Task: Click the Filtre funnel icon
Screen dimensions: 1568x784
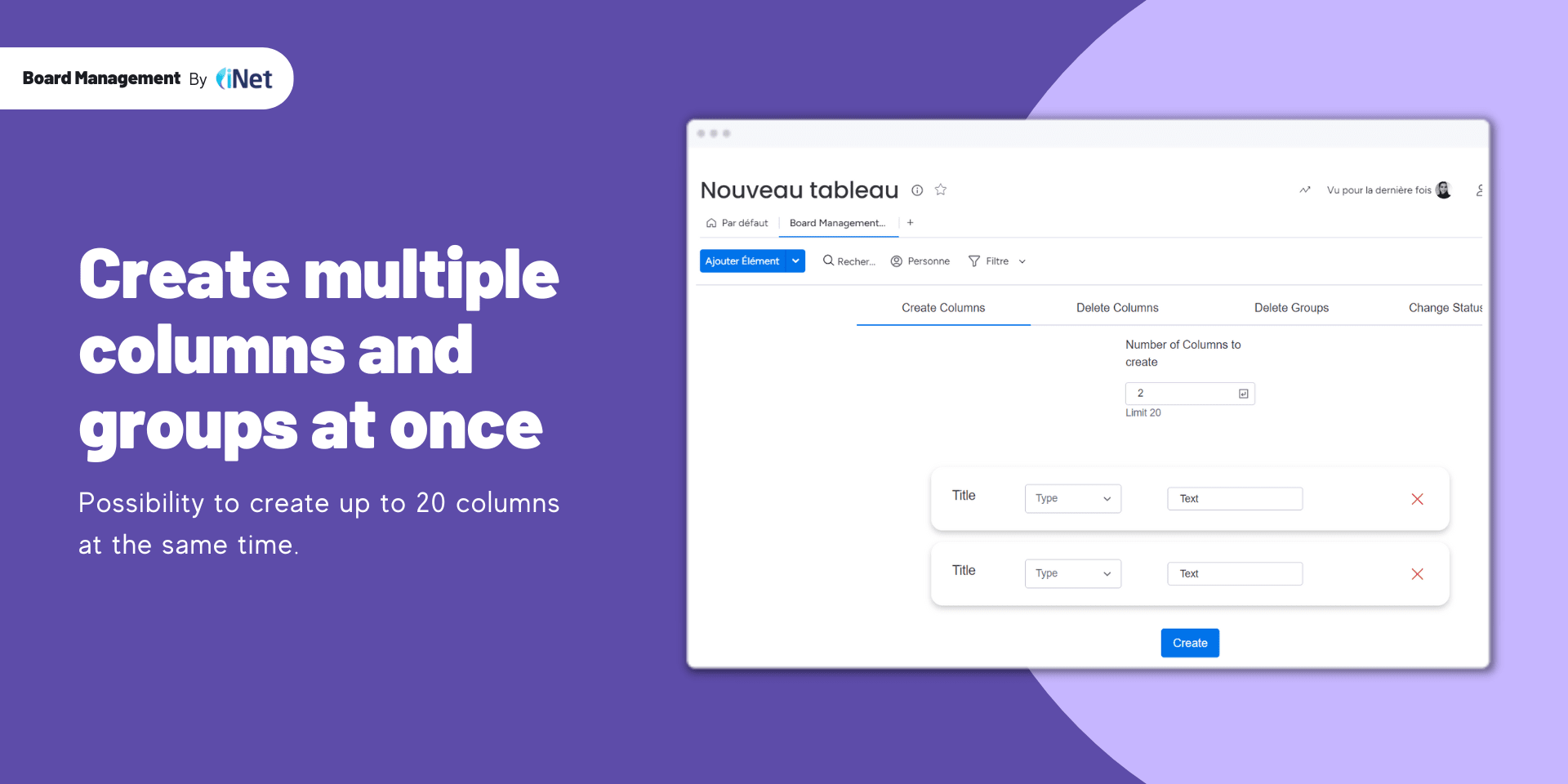Action: coord(974,261)
